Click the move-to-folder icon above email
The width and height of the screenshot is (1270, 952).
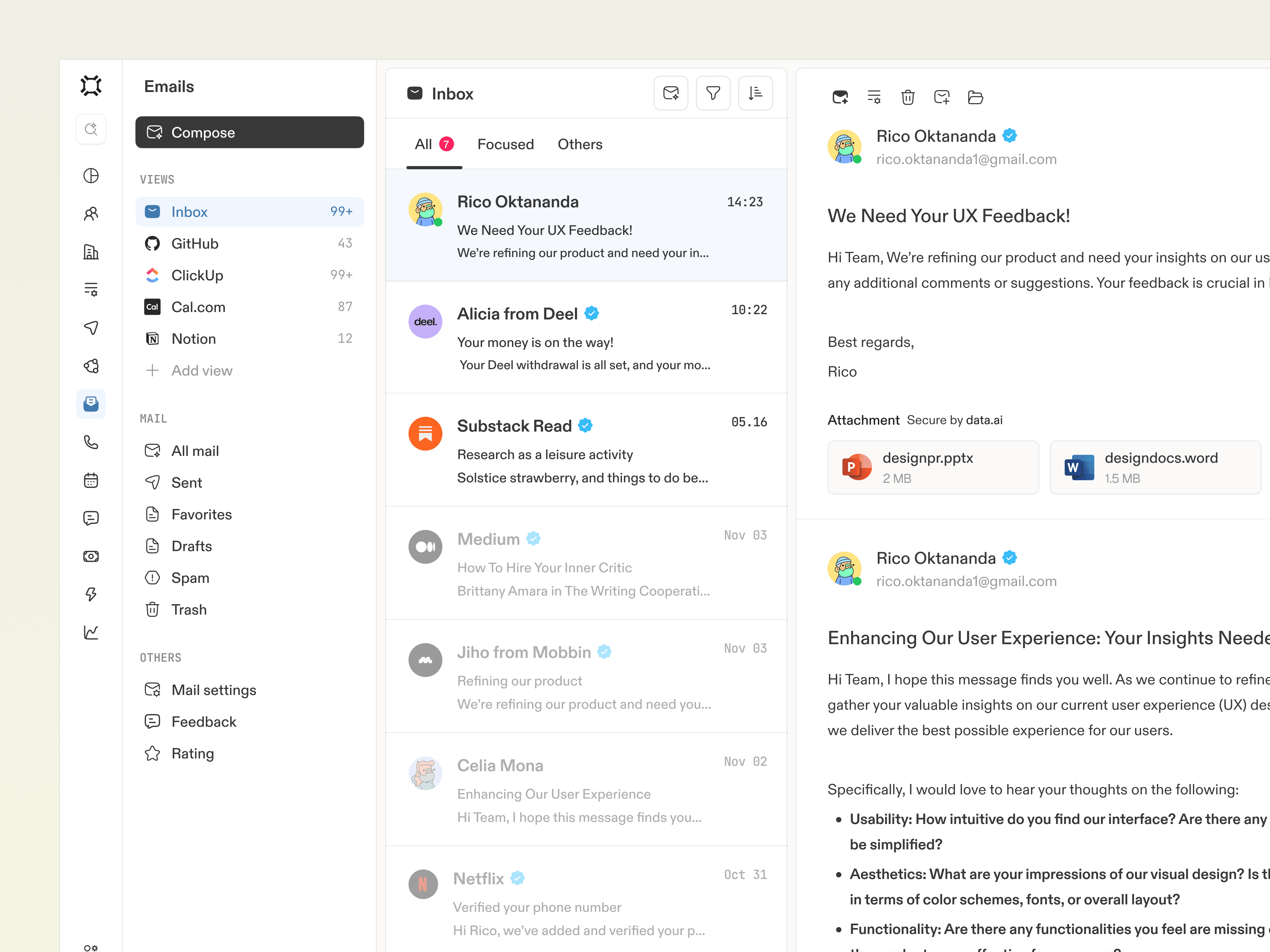pos(975,97)
